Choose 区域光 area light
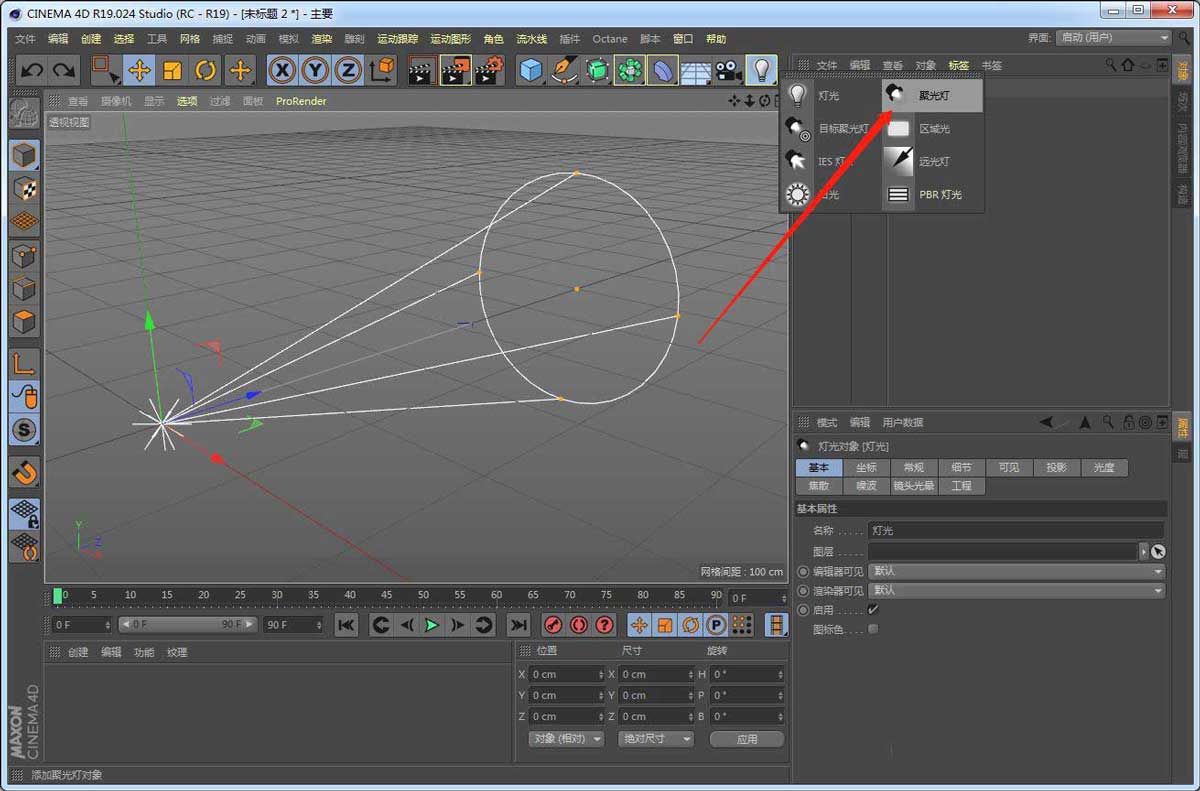This screenshot has width=1200, height=791. 933,129
